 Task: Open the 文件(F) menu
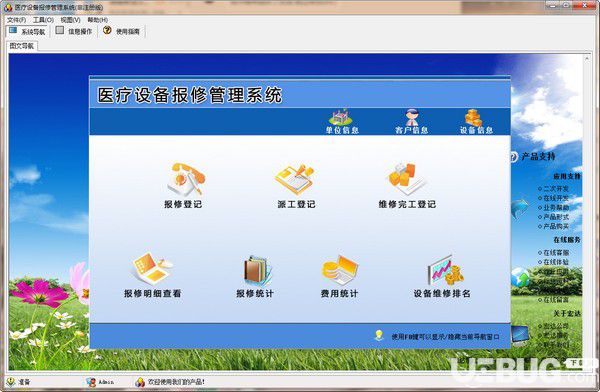pos(16,20)
